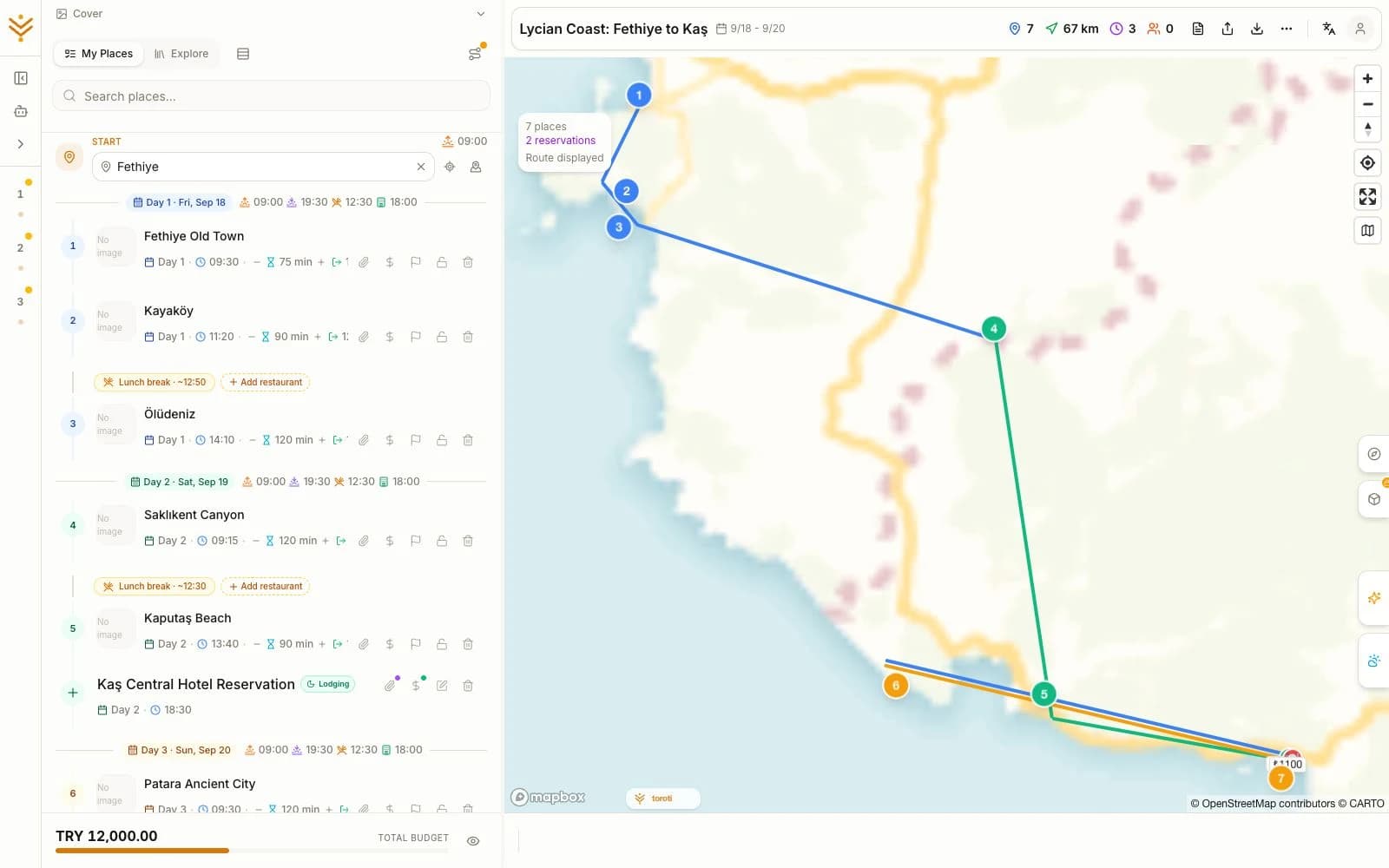
Task: Flag the Fethiye Old Town stop
Action: 416,262
